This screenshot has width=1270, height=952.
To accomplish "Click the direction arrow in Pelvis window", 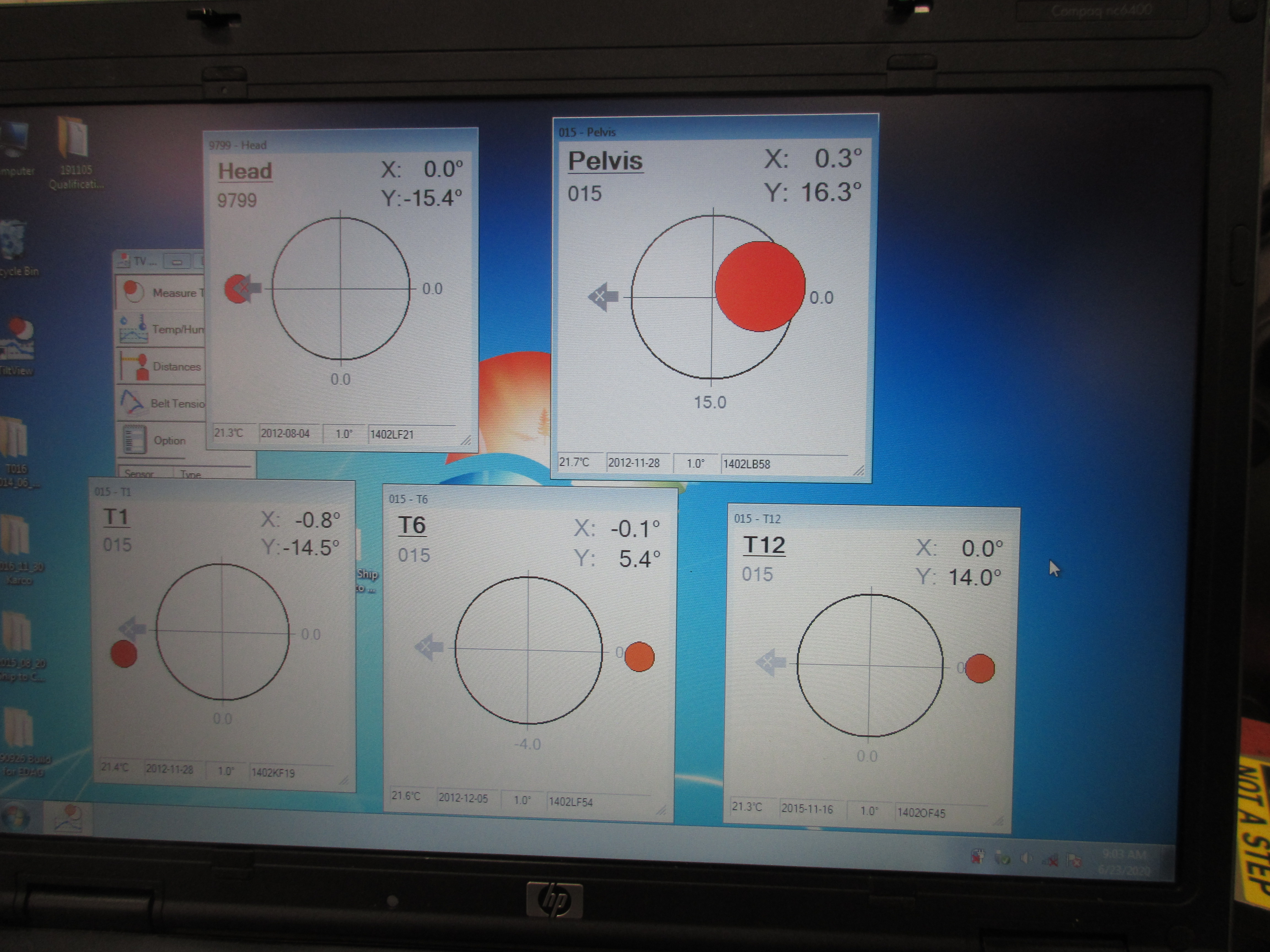I will coord(603,296).
